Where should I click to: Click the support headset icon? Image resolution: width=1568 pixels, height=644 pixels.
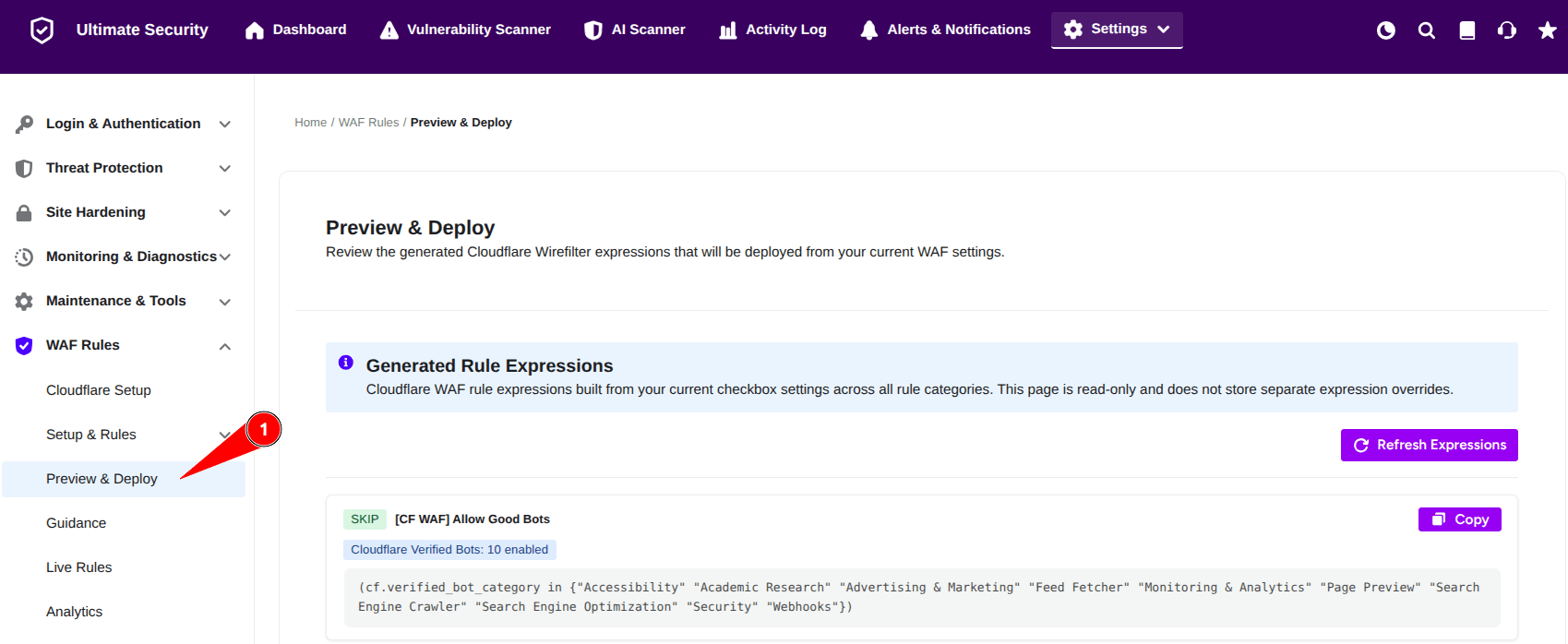coord(1507,30)
